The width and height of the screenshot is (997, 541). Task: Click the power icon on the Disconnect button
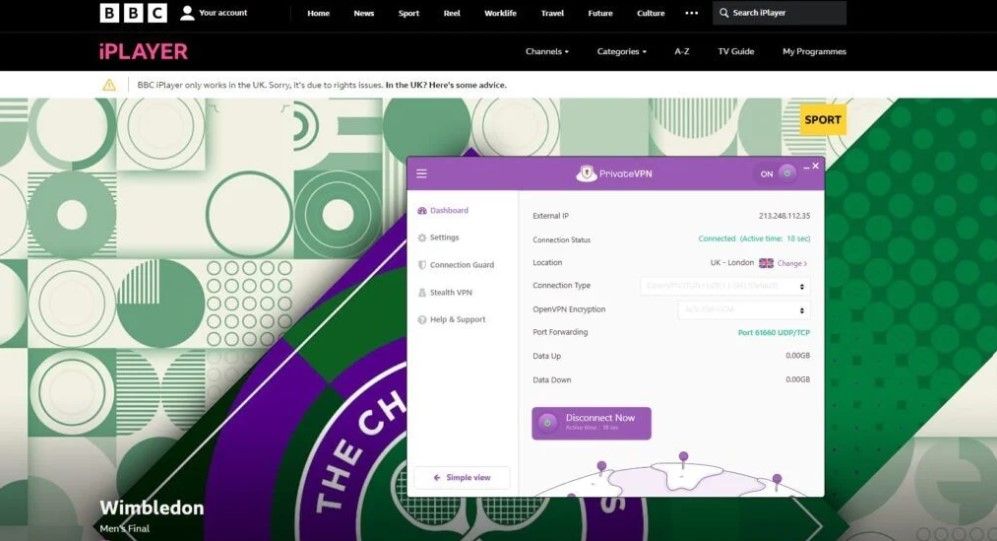click(x=547, y=423)
